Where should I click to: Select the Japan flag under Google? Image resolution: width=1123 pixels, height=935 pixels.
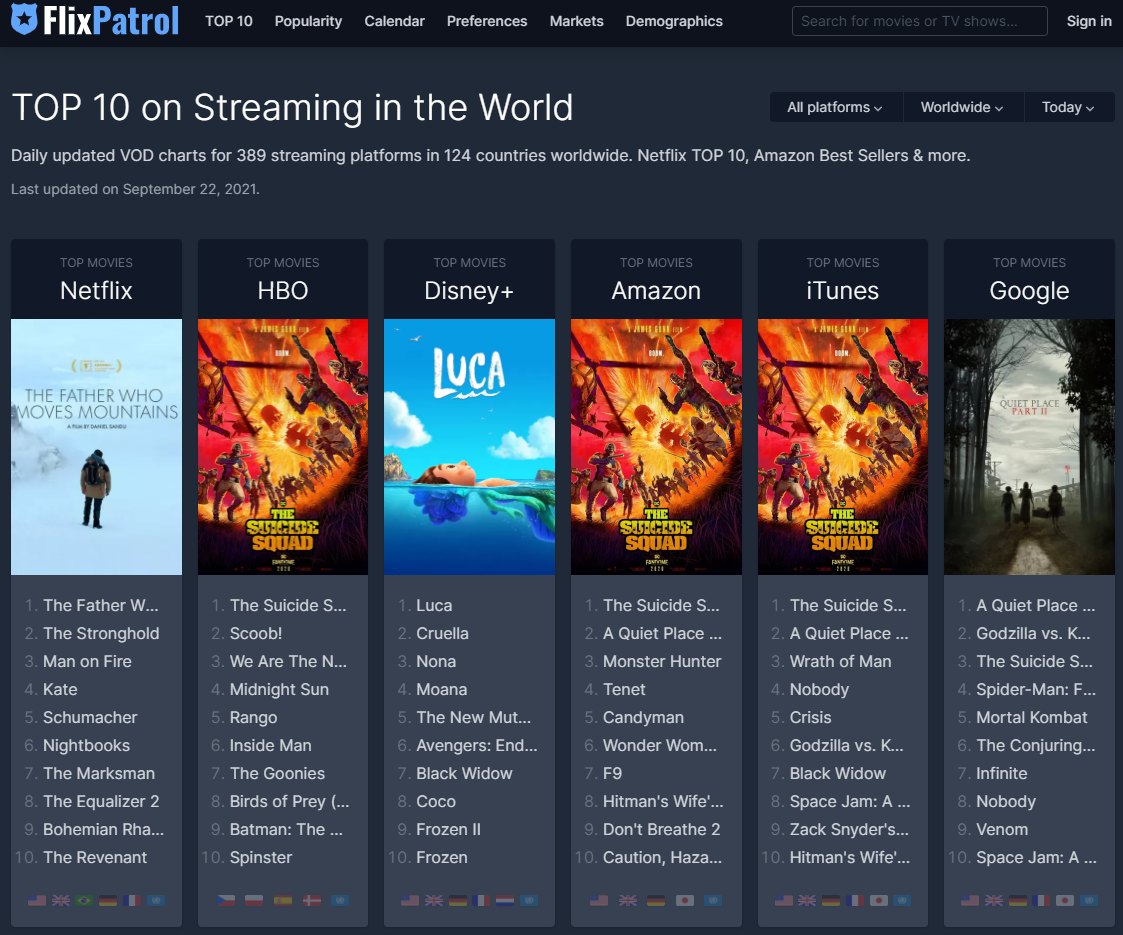1065,901
